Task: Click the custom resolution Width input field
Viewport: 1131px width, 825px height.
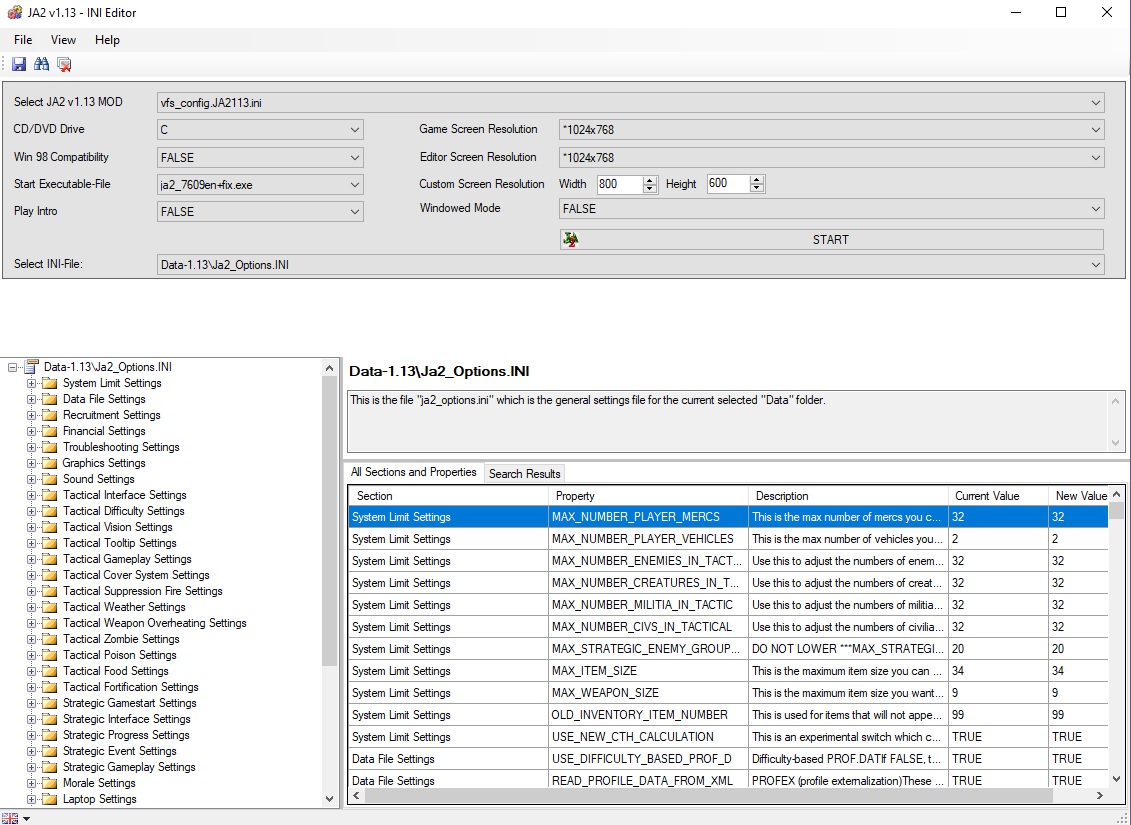Action: pos(620,184)
